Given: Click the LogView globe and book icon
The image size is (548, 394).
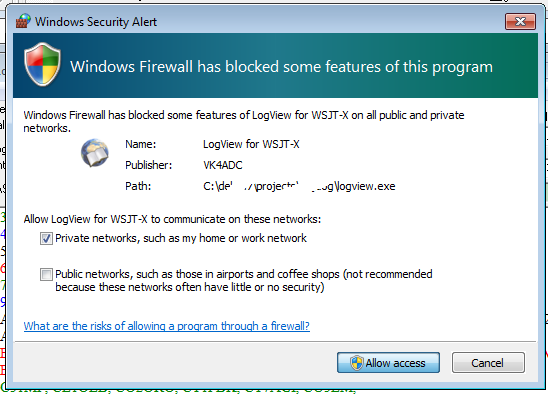Looking at the screenshot, I should 95,153.
